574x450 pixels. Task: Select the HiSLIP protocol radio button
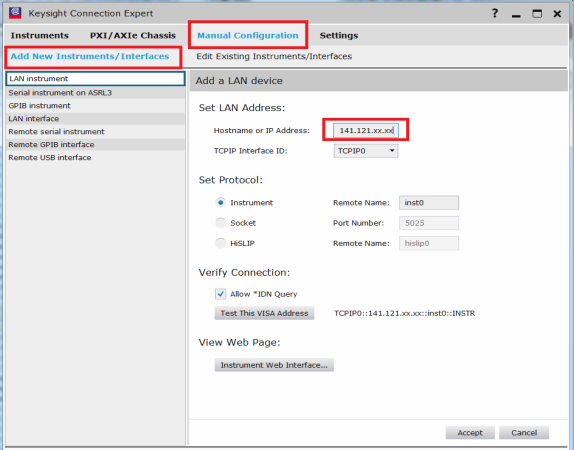point(220,243)
